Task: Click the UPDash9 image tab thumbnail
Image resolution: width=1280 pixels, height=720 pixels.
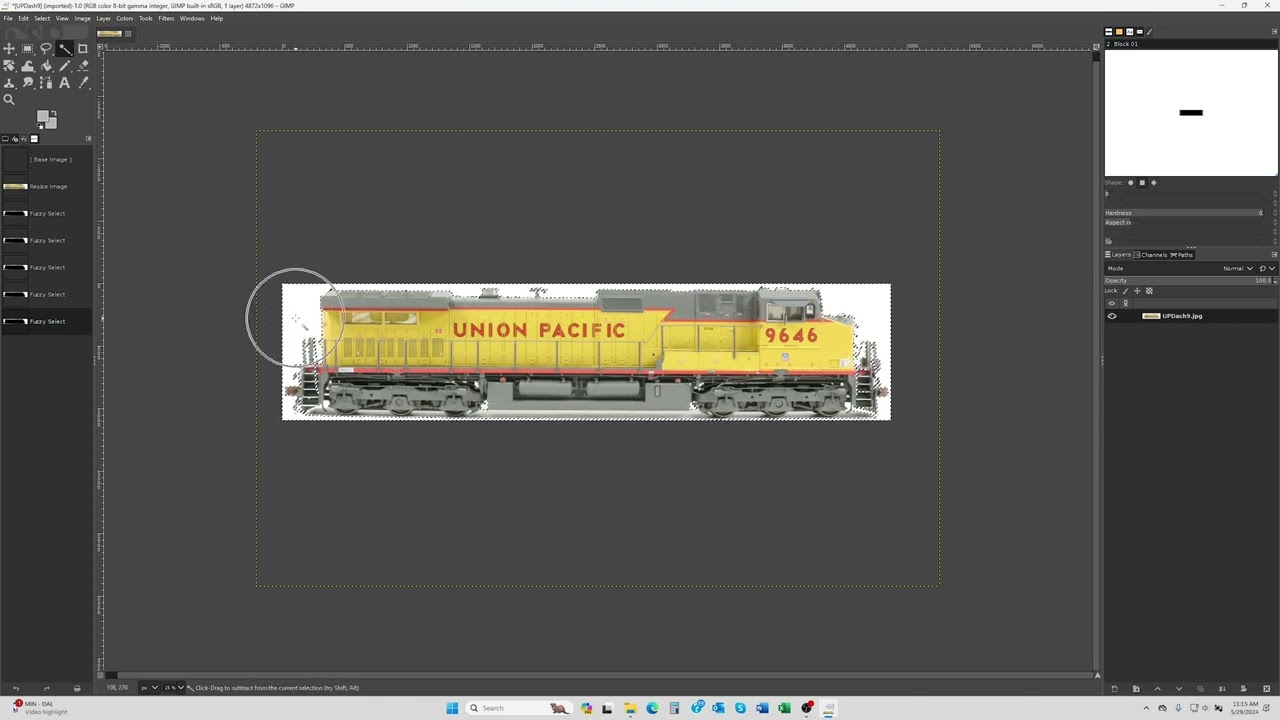Action: click(110, 34)
